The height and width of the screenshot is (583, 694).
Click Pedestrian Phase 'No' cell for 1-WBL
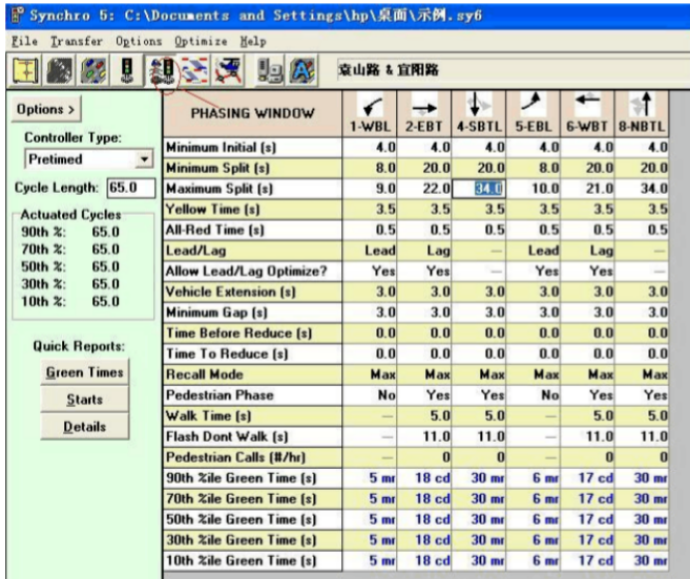[370, 395]
